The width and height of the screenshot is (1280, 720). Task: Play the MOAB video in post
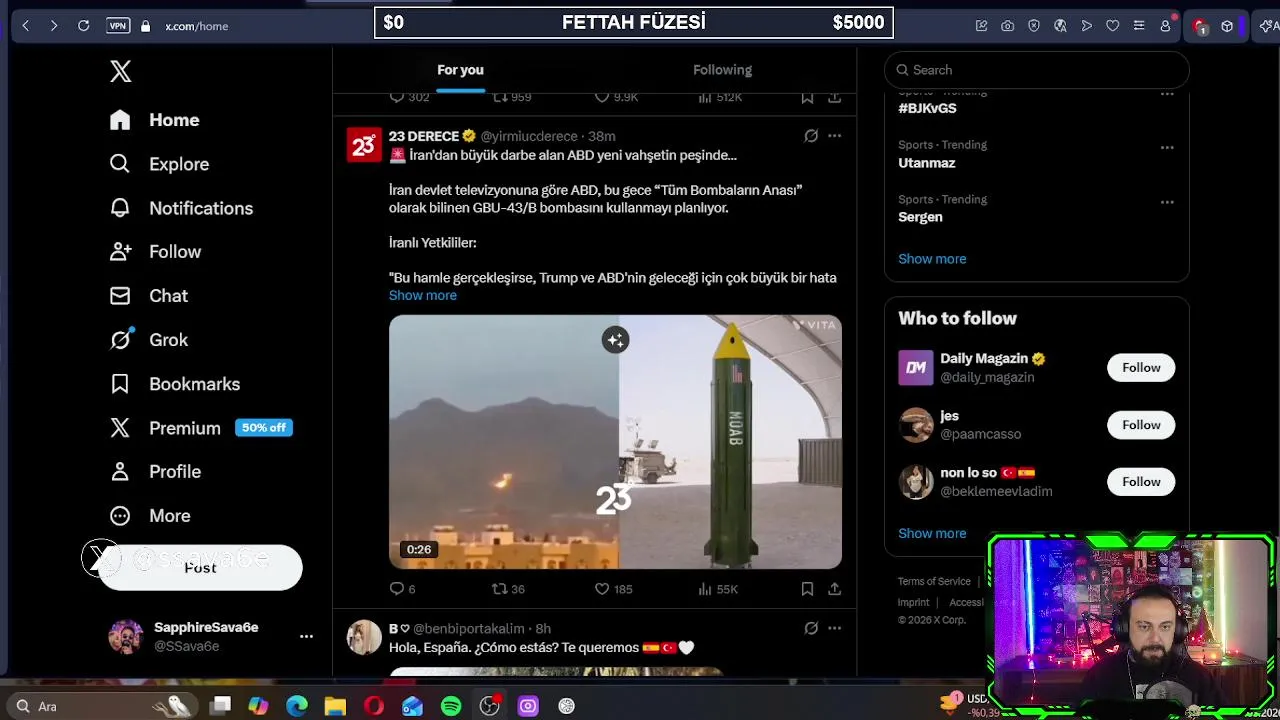point(615,442)
